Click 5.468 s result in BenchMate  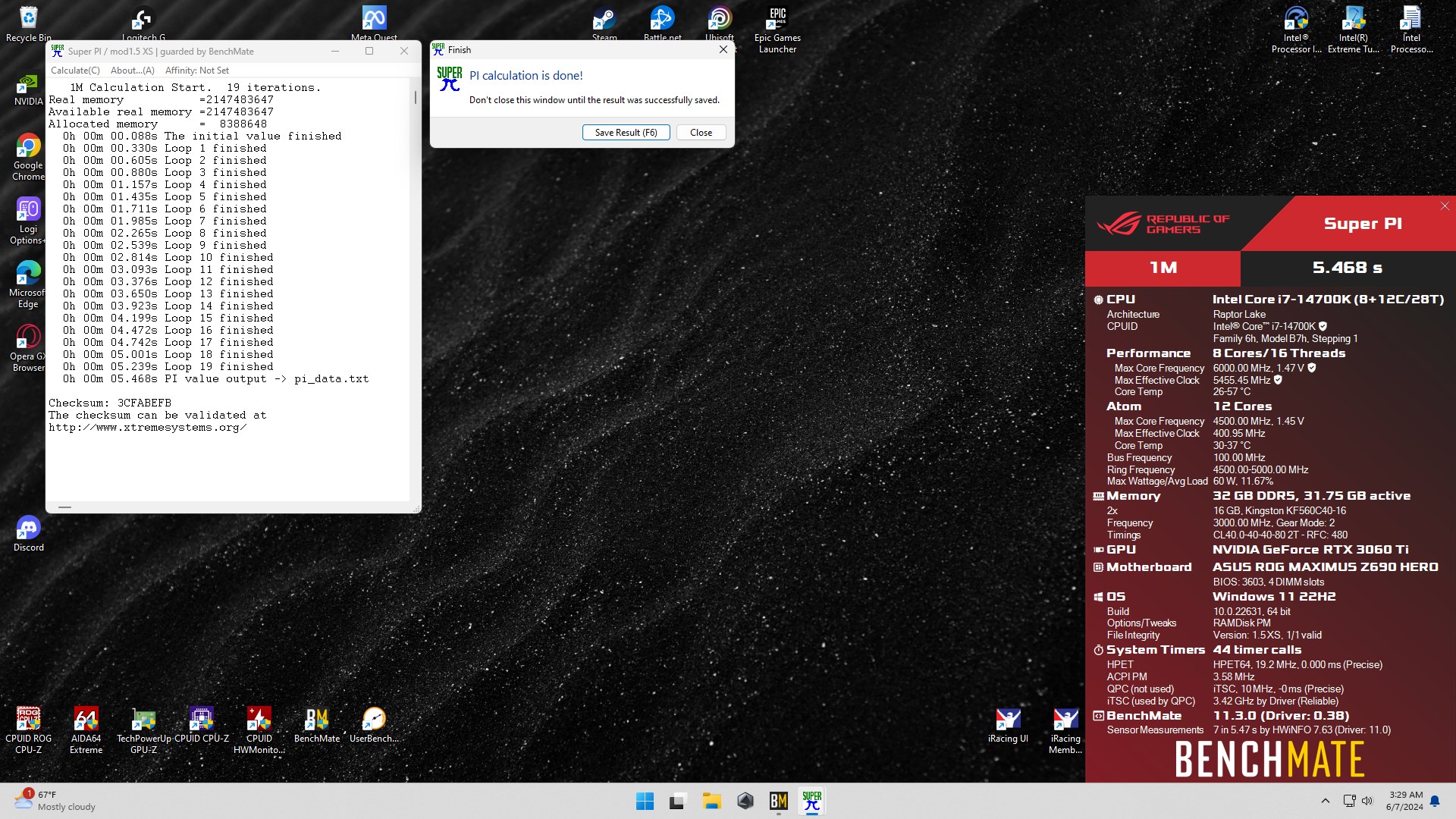1347,268
